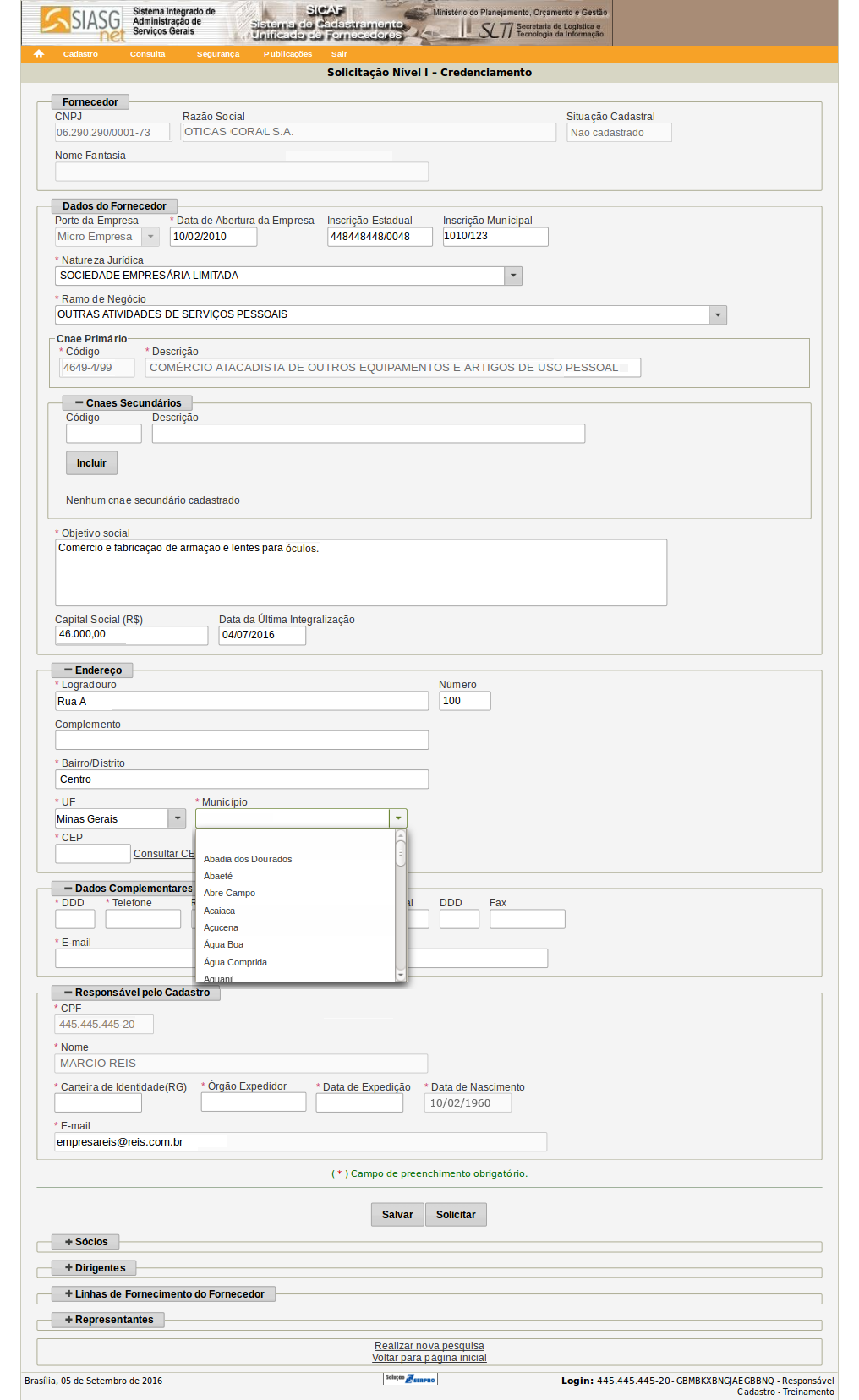Expand the Sócios section
This screenshot has width=859, height=1400.
(x=85, y=1242)
